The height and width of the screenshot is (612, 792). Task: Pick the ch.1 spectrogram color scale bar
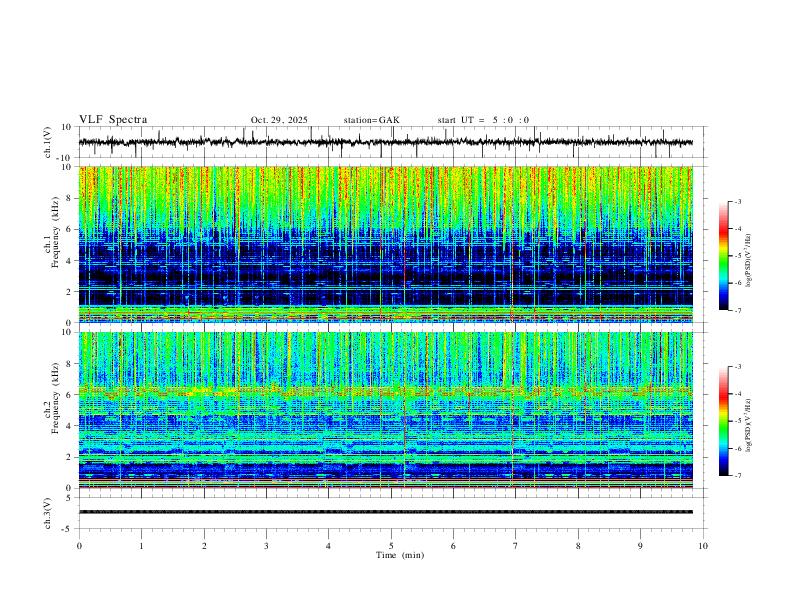(x=723, y=255)
